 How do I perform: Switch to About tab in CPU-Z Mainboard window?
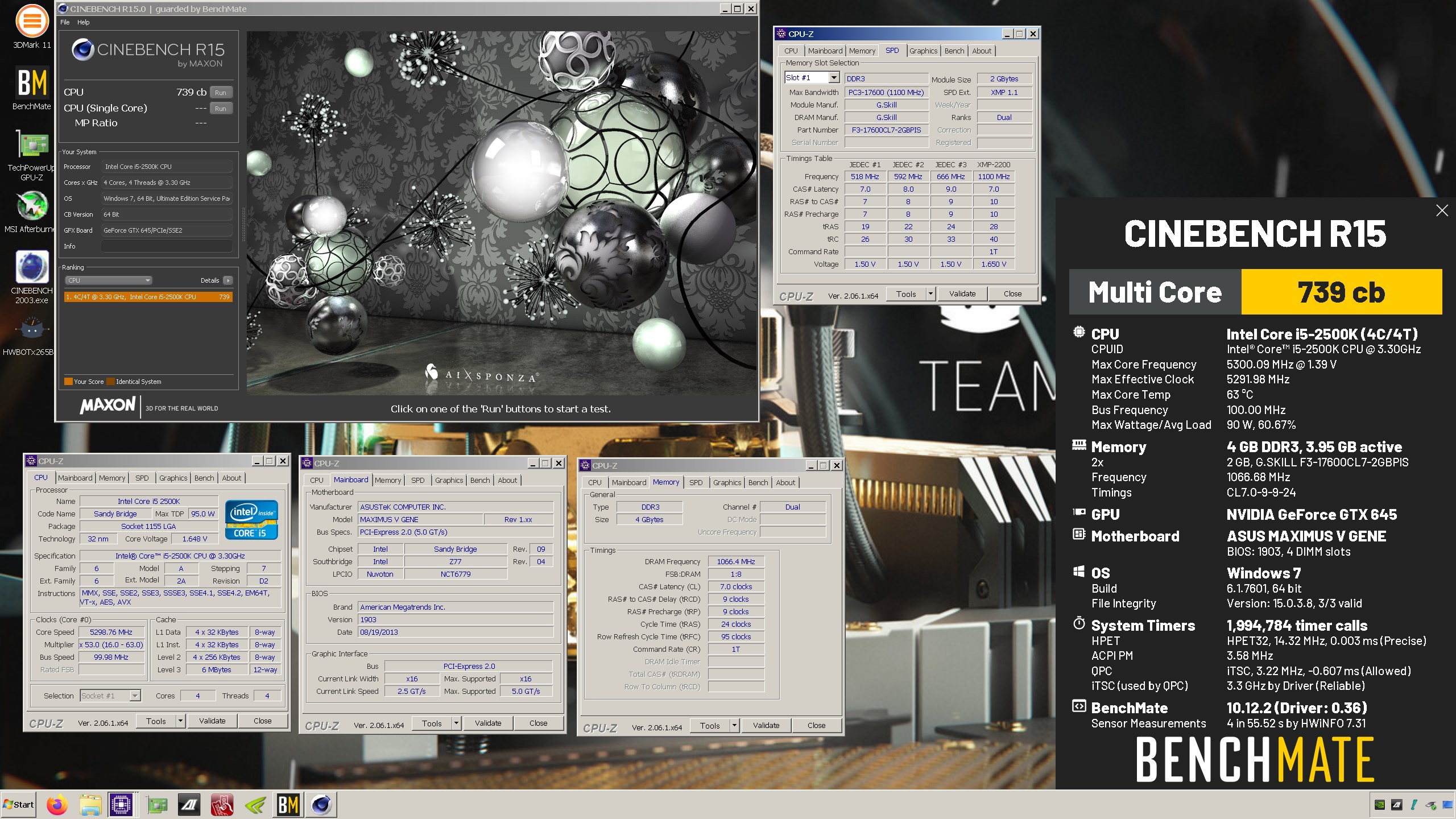coord(507,480)
